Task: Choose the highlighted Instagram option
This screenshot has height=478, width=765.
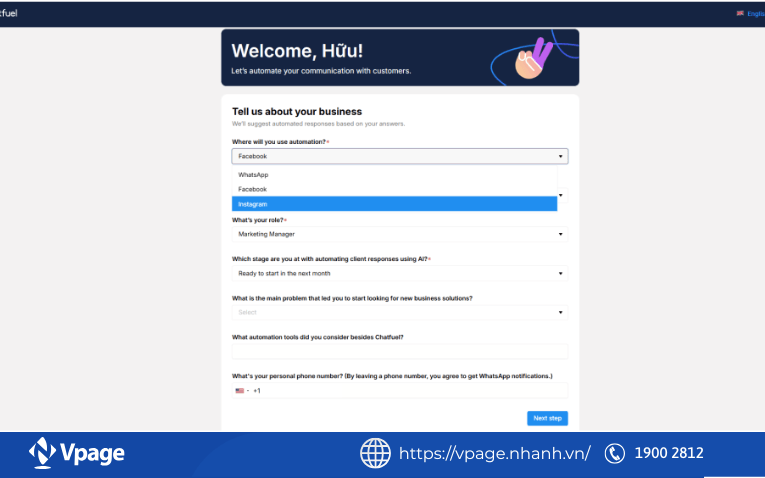Action: 394,204
